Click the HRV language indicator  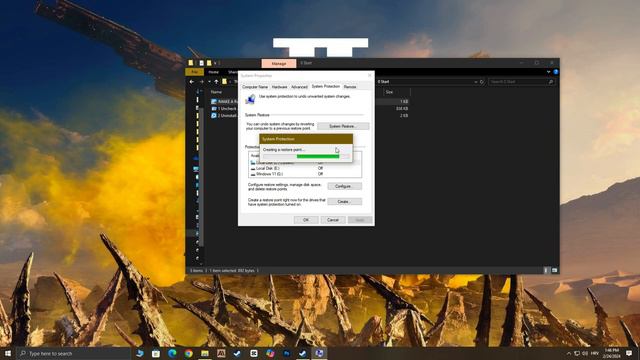595,353
